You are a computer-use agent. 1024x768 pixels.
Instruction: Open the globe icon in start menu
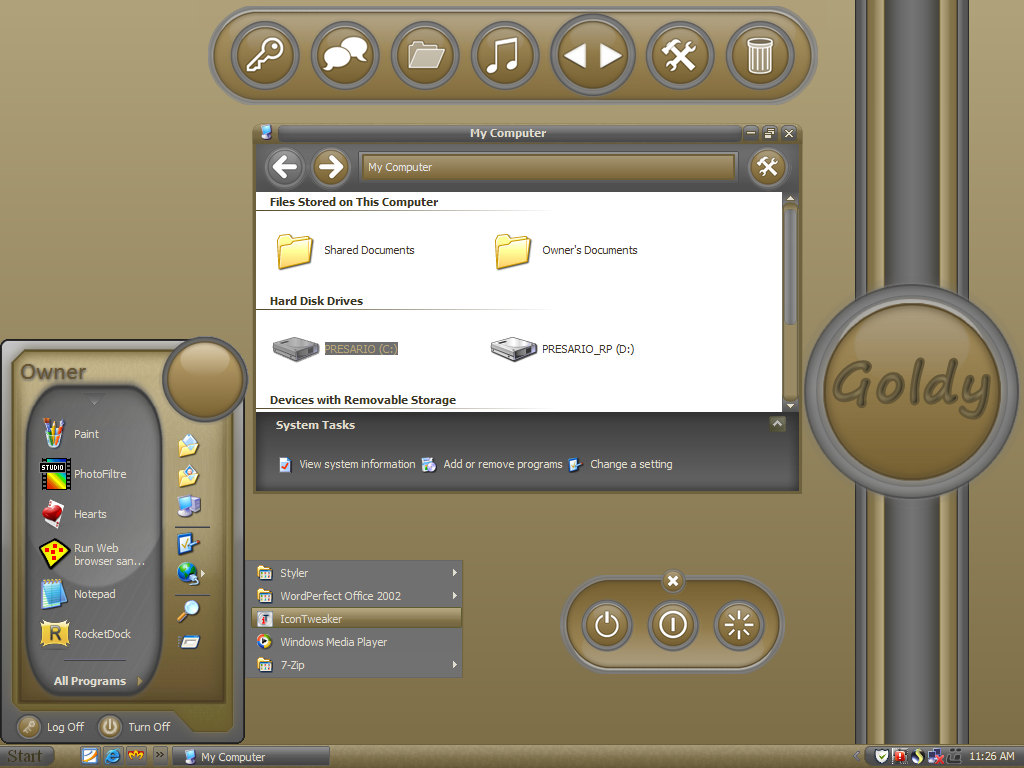point(189,573)
